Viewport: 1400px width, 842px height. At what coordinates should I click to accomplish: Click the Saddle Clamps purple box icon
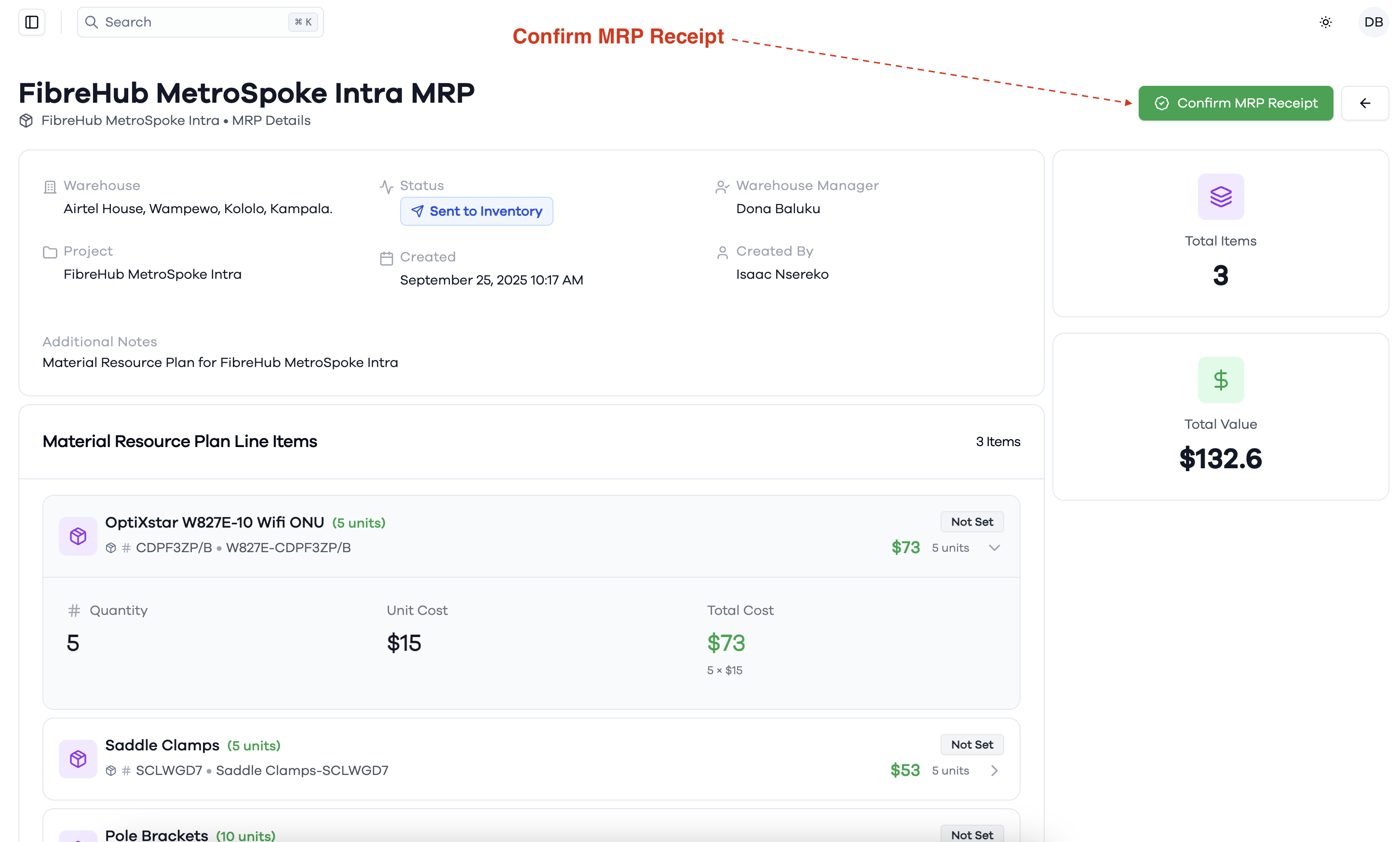tap(78, 759)
